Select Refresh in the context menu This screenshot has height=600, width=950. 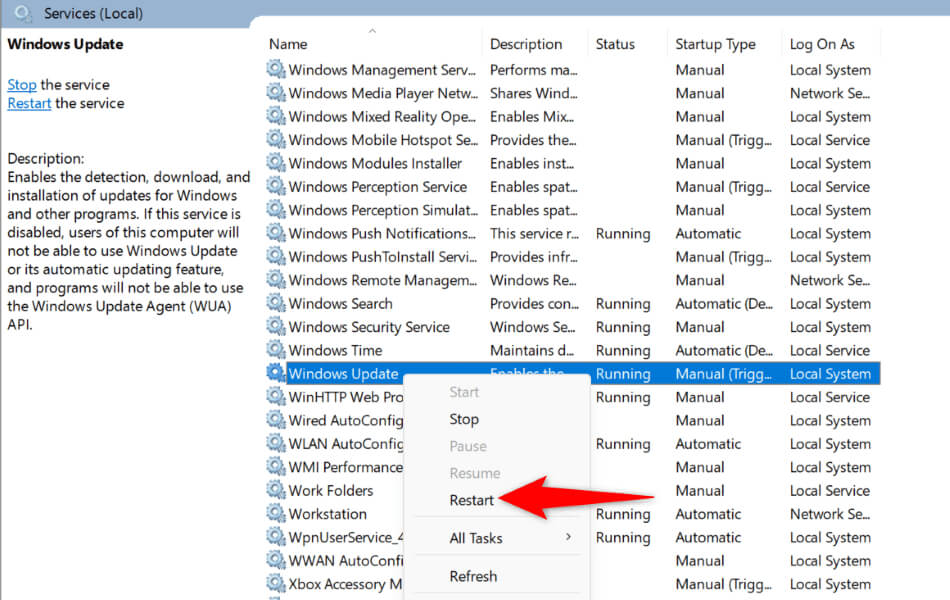coord(473,576)
